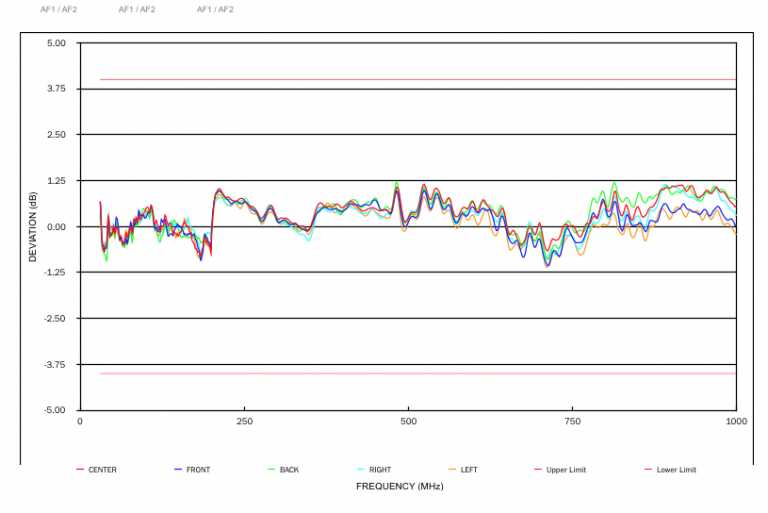This screenshot has width=768, height=513.
Task: Click the leftmost AF1 / AF2 header label
Action: click(x=59, y=9)
